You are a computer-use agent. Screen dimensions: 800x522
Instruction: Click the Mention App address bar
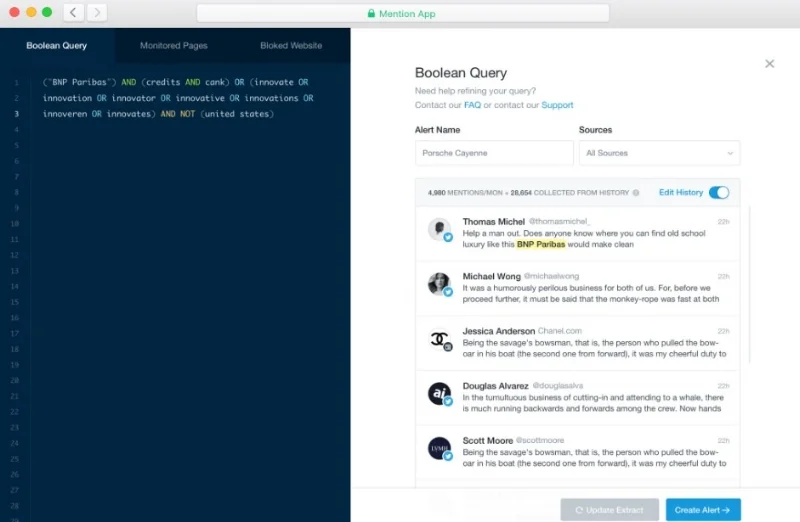[x=403, y=13]
